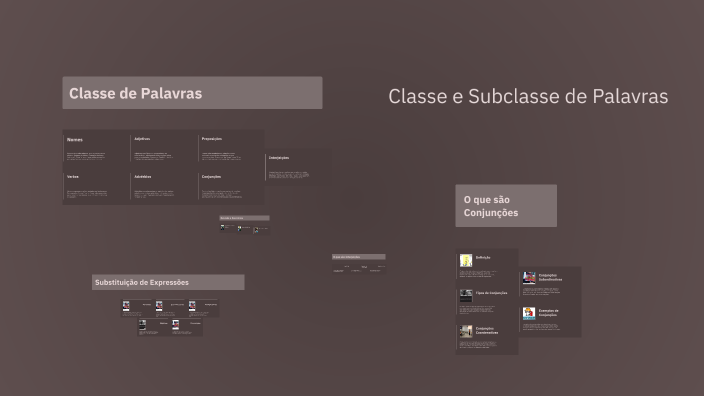Click the 'Conjunções Subordinativas' thumbnail image
Image resolution: width=704 pixels, height=396 pixels.
529,278
